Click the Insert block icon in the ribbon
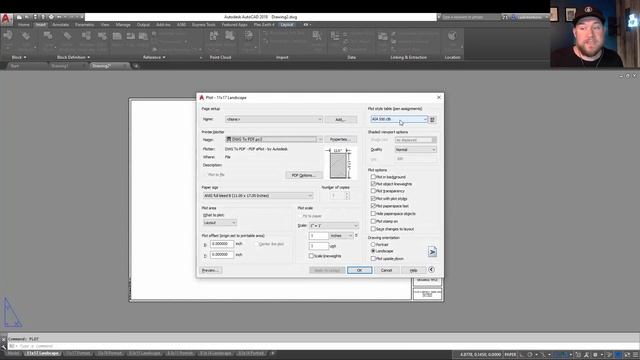 [x=8, y=36]
